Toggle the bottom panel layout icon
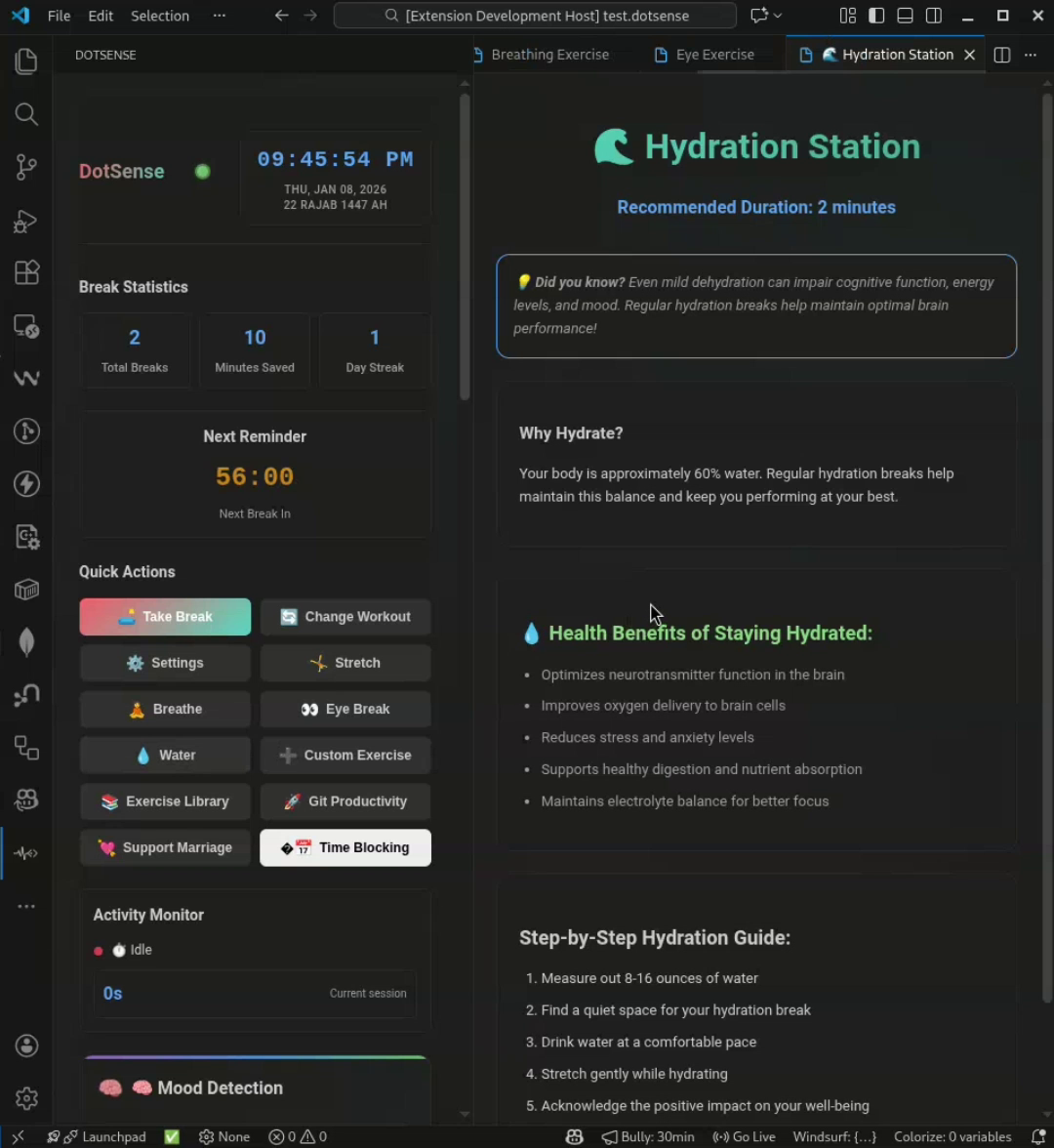This screenshot has width=1054, height=1148. [x=905, y=16]
